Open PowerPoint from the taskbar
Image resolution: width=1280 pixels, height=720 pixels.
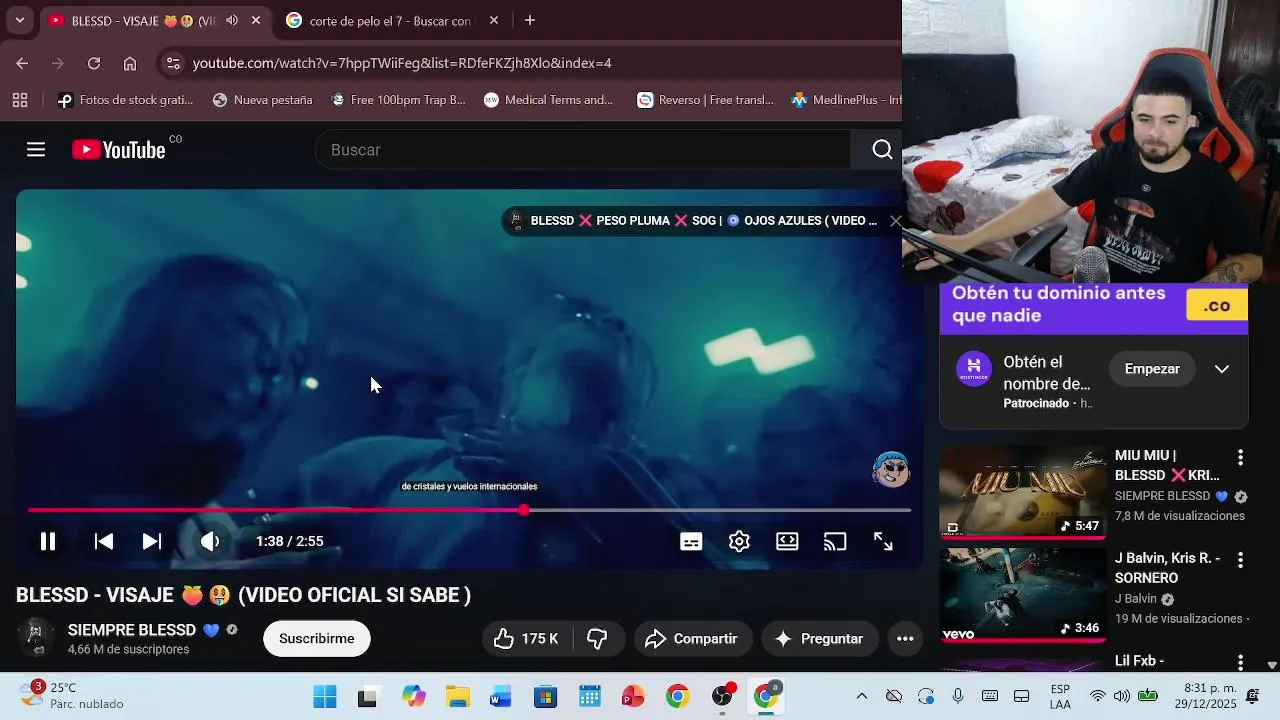point(633,697)
